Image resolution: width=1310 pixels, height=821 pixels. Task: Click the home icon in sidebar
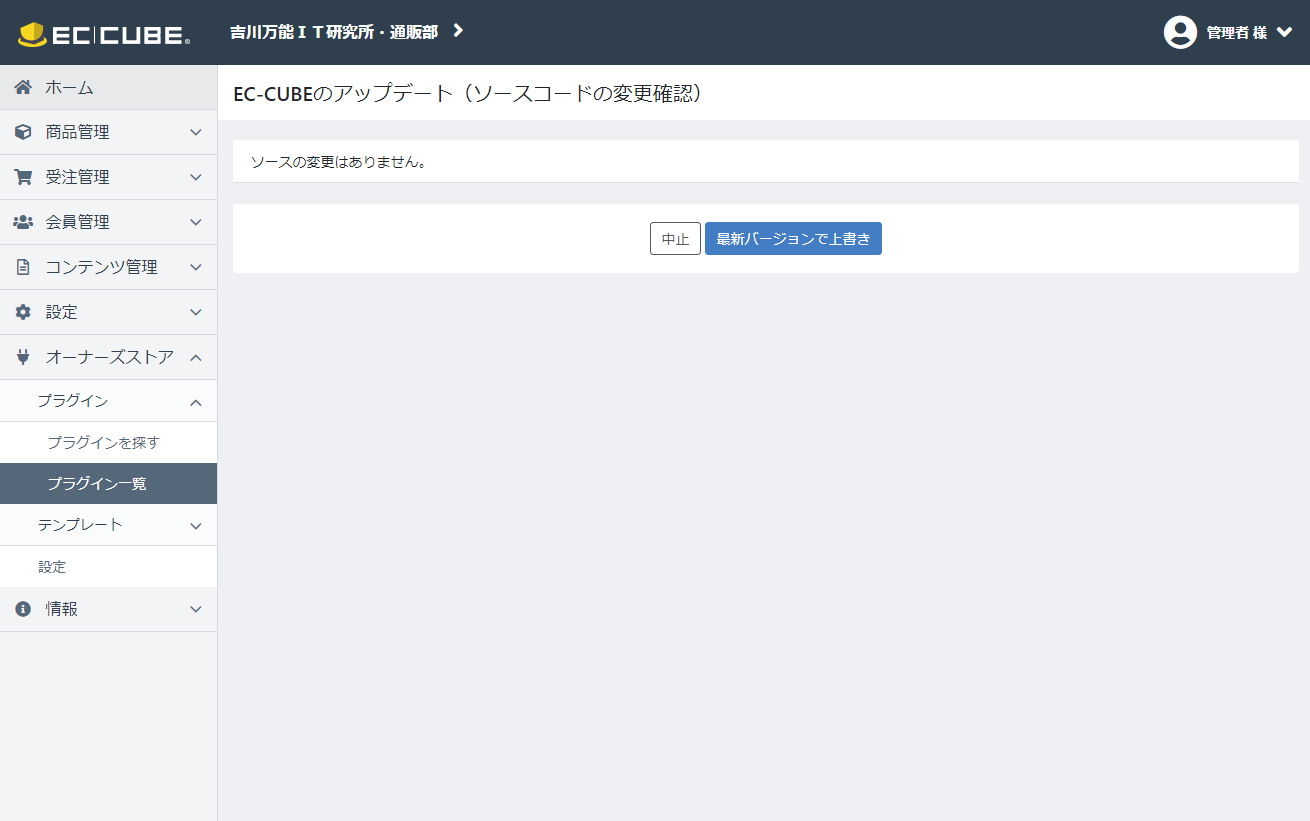tap(23, 88)
